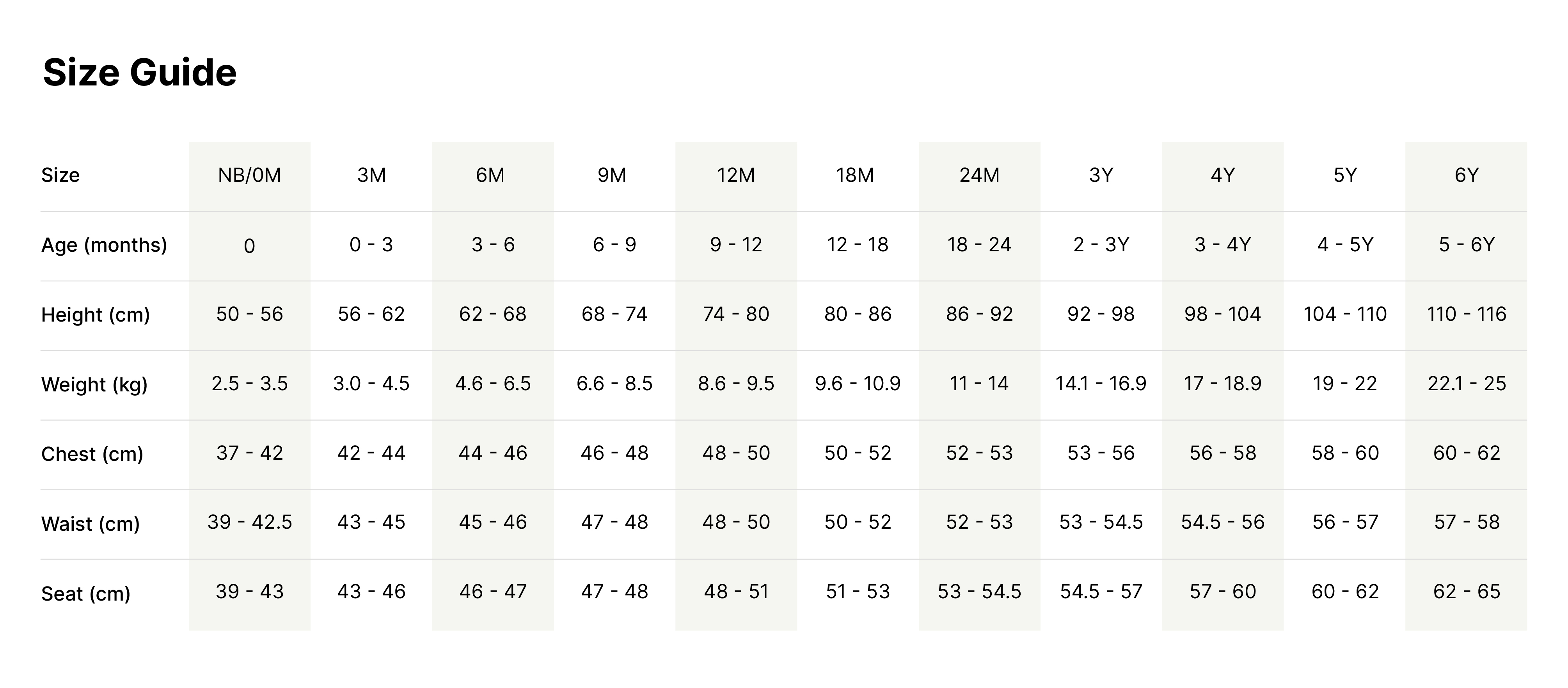
Task: Click the Weight (kg) row label
Action: click(94, 384)
